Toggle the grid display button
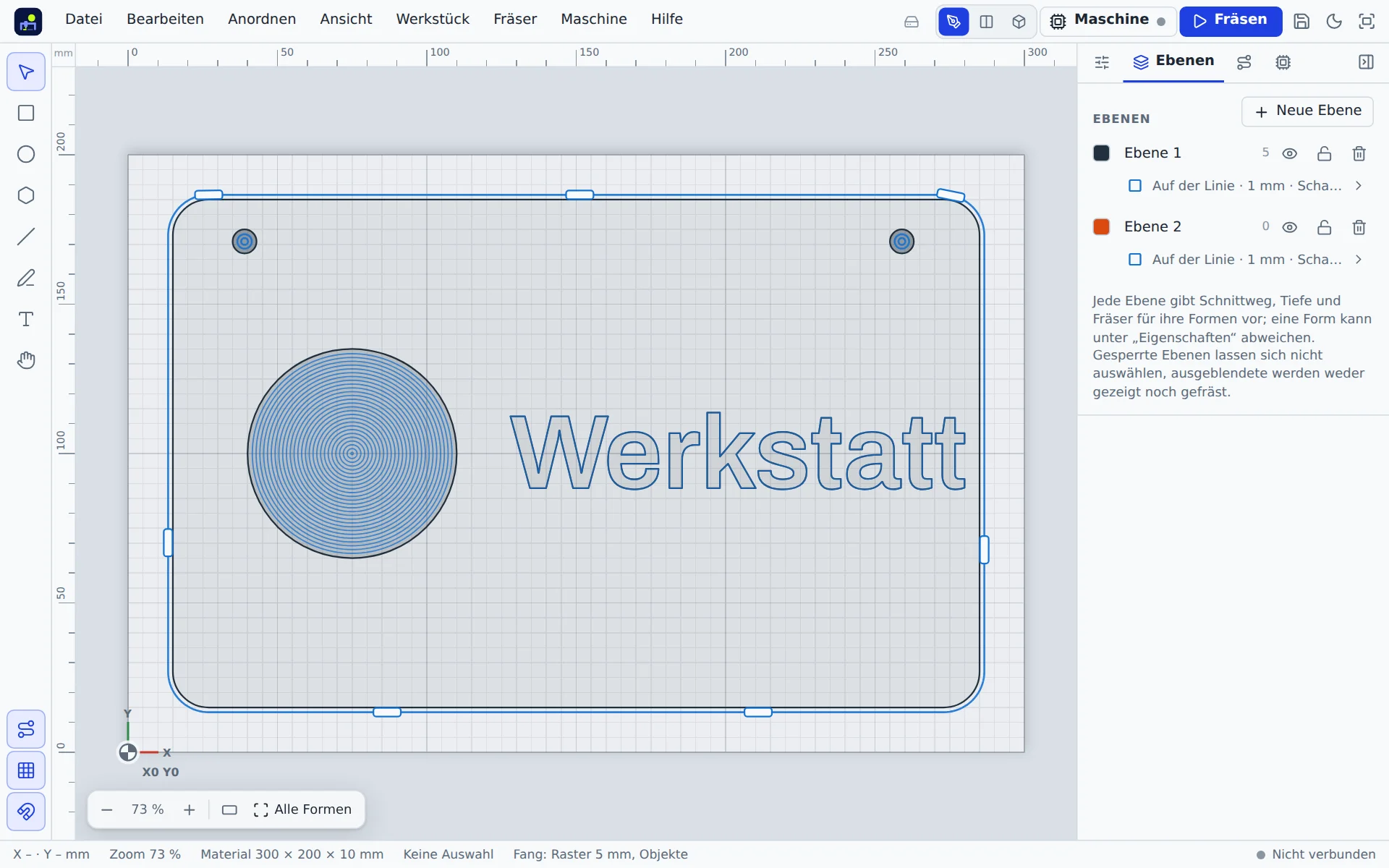Viewport: 1389px width, 868px height. [x=26, y=770]
